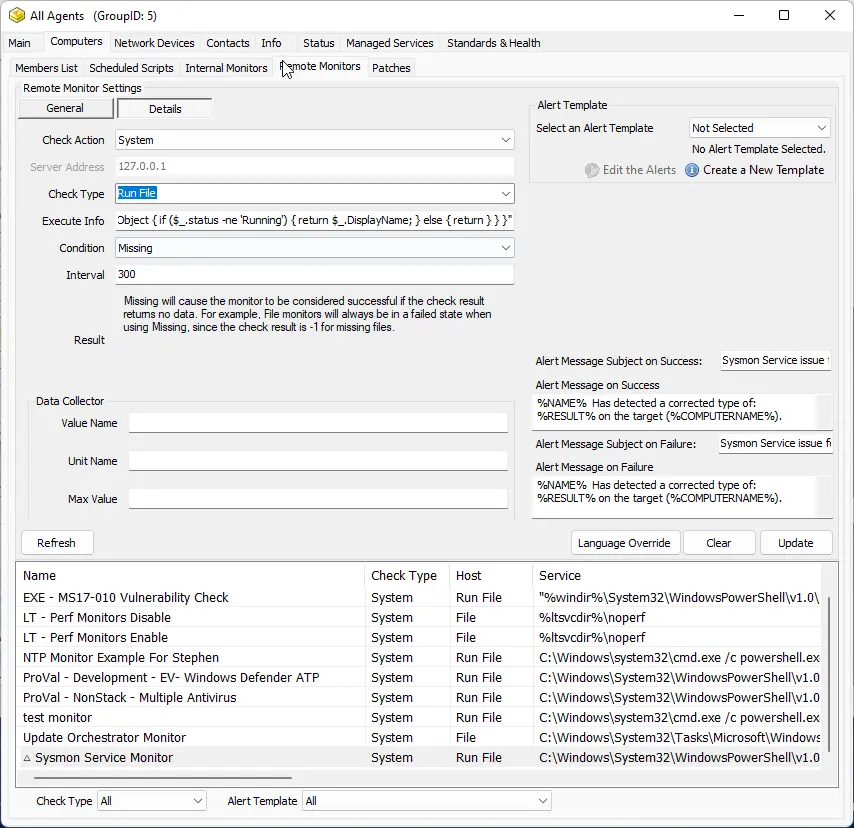Sort by the Service column header

point(676,575)
